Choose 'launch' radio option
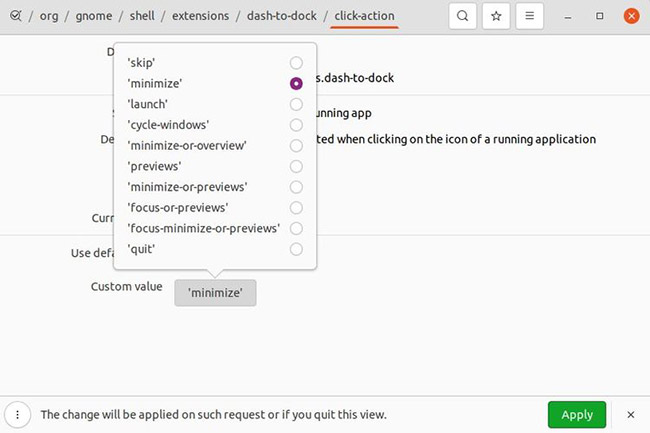This screenshot has height=433, width=650. click(x=296, y=104)
